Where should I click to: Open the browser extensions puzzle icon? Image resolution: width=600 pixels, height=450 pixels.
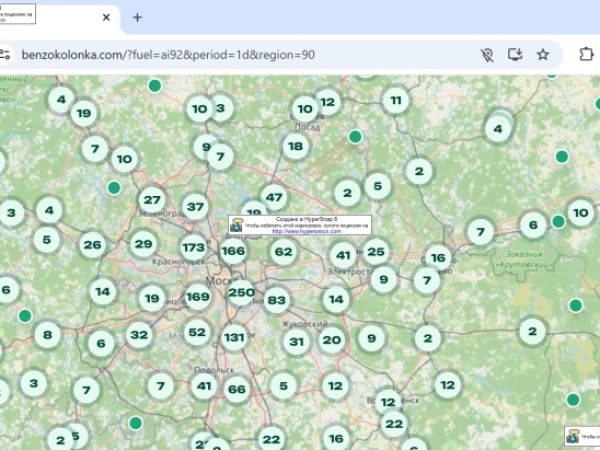point(586,54)
